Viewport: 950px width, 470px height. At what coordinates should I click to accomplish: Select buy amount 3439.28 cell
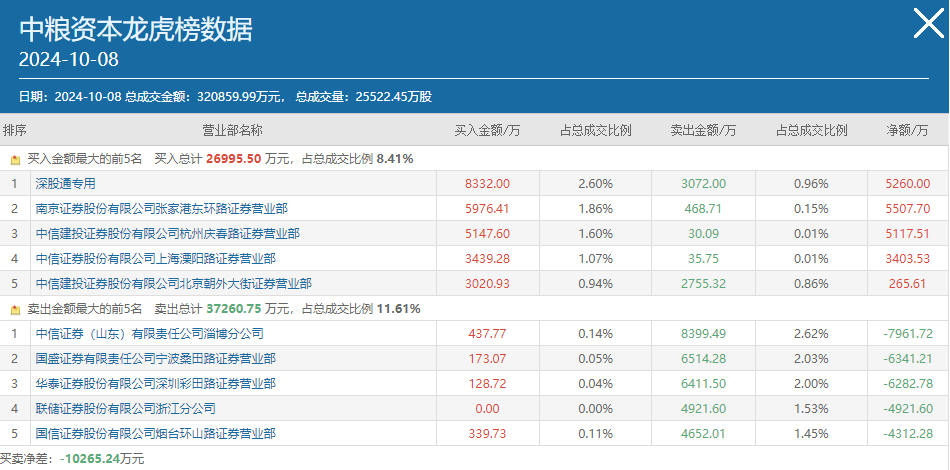click(488, 259)
